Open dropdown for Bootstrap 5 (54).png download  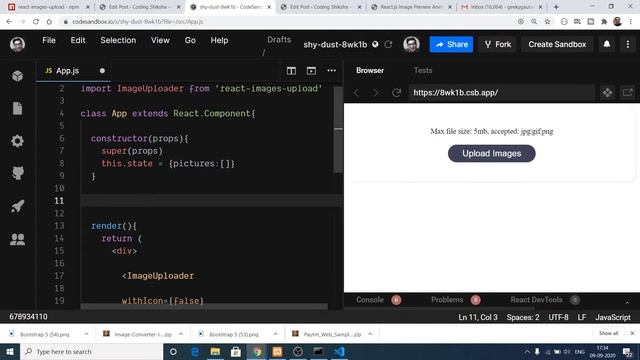pyautogui.click(x=86, y=334)
